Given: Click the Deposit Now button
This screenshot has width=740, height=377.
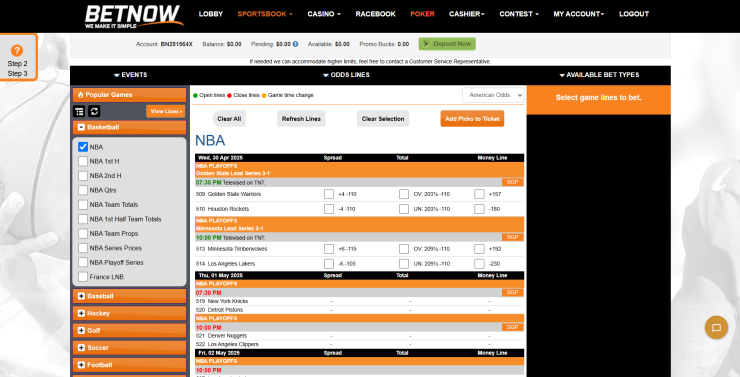Looking at the screenshot, I should pyautogui.click(x=447, y=44).
